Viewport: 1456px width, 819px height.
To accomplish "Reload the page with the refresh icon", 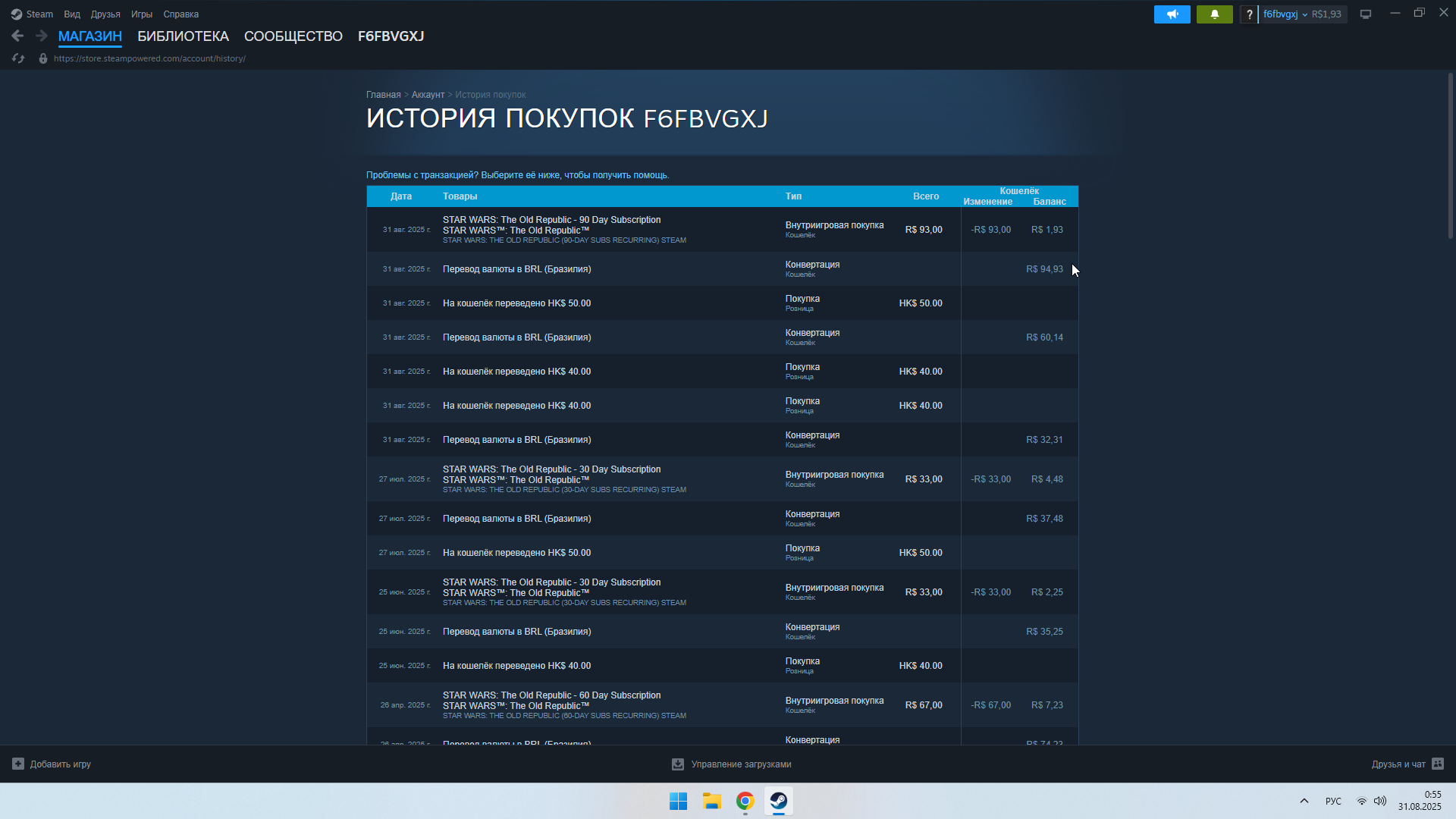I will pos(18,58).
